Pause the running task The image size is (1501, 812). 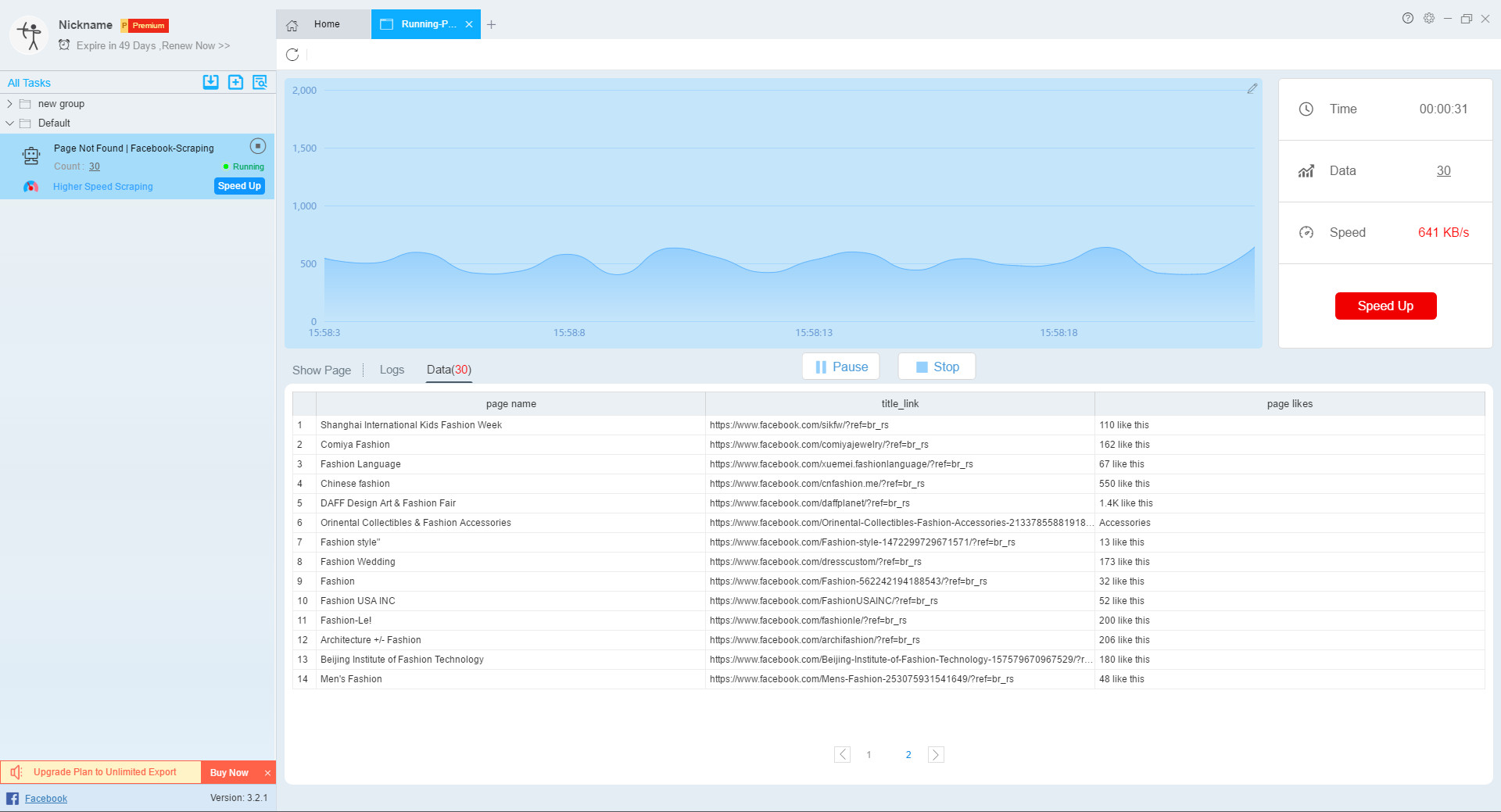(x=841, y=367)
